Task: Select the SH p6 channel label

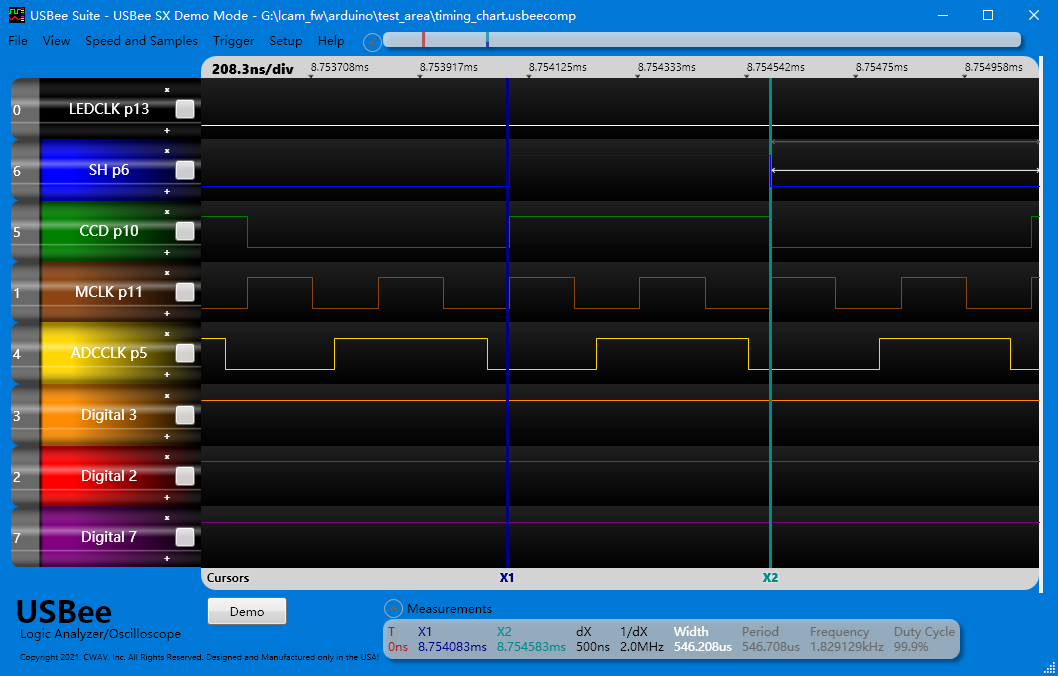Action: [x=109, y=171]
